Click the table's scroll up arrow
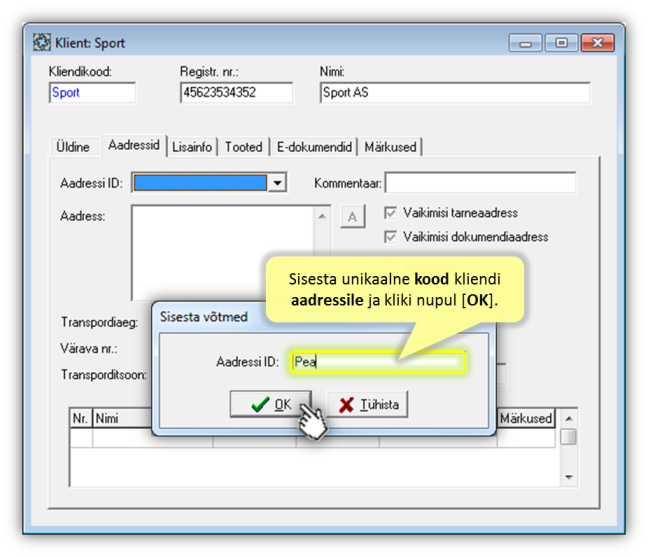Viewport: 648px width, 557px height. 568,419
